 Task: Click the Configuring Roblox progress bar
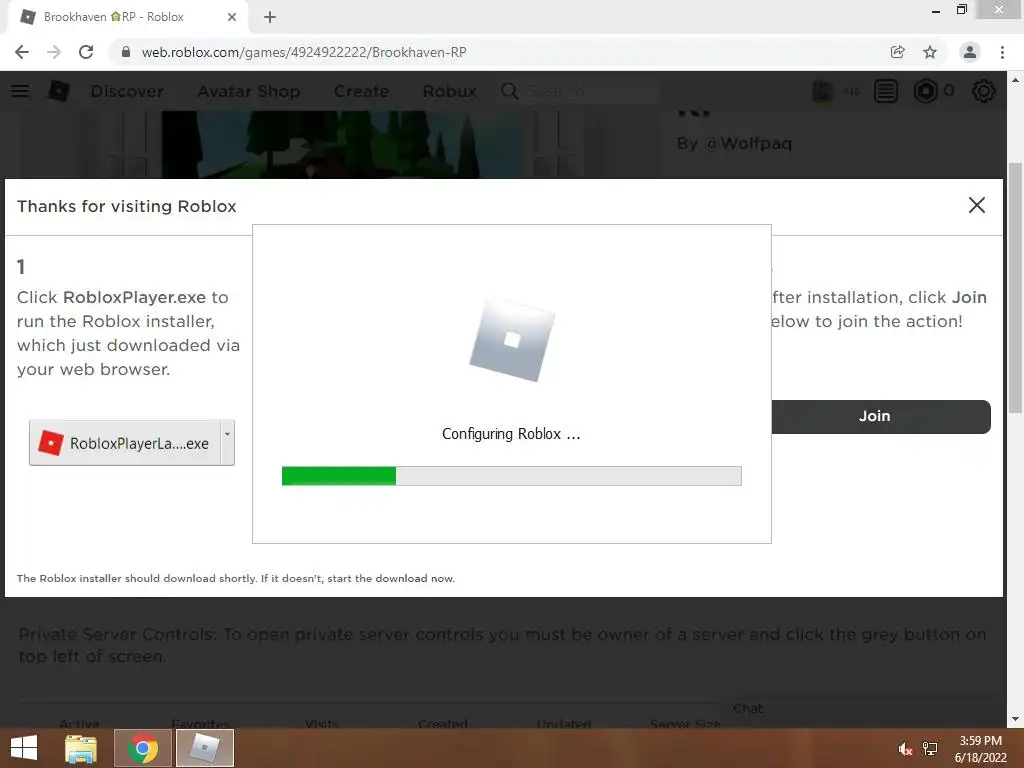[x=511, y=475]
